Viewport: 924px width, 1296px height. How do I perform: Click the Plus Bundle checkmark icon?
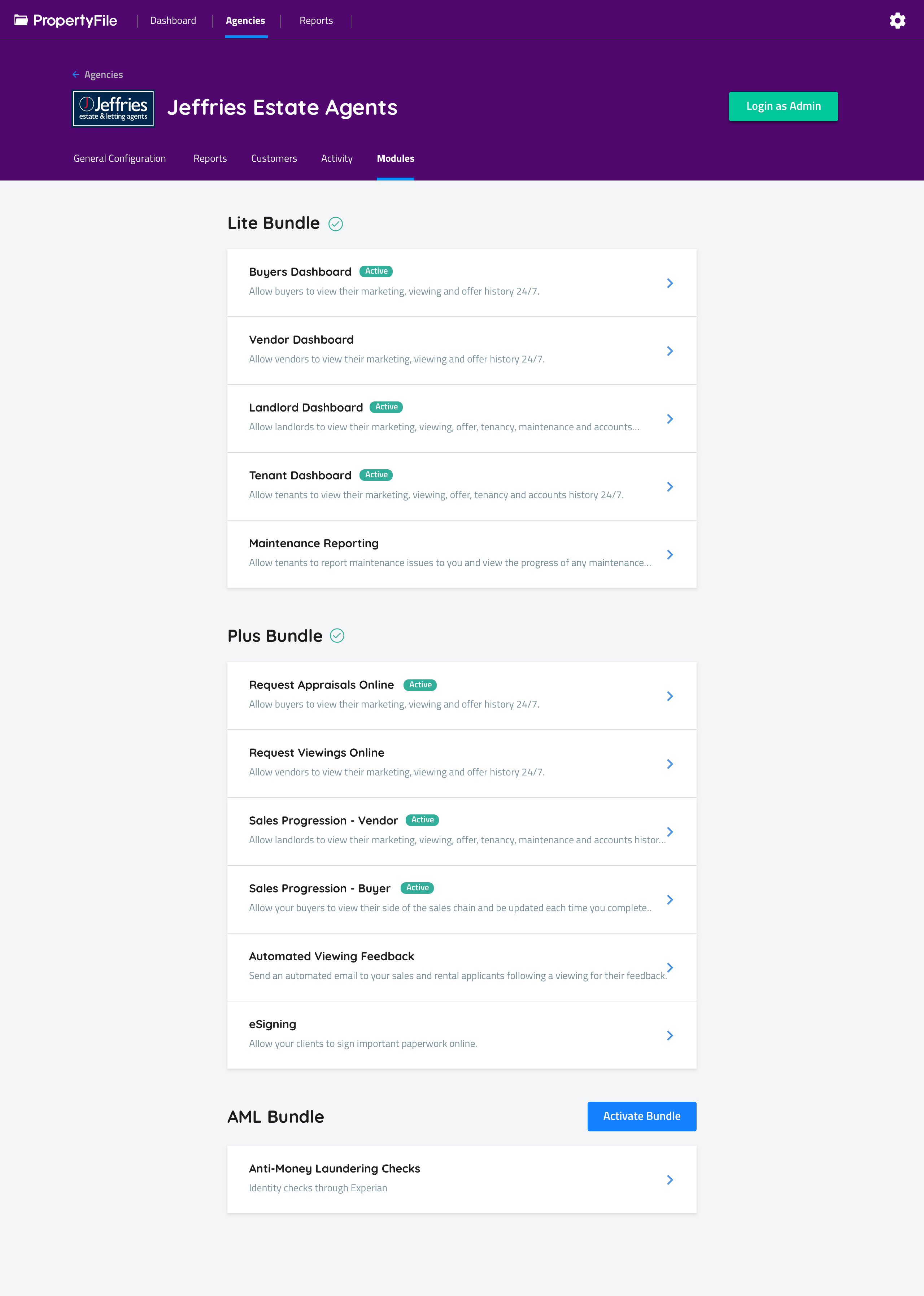pyautogui.click(x=337, y=635)
